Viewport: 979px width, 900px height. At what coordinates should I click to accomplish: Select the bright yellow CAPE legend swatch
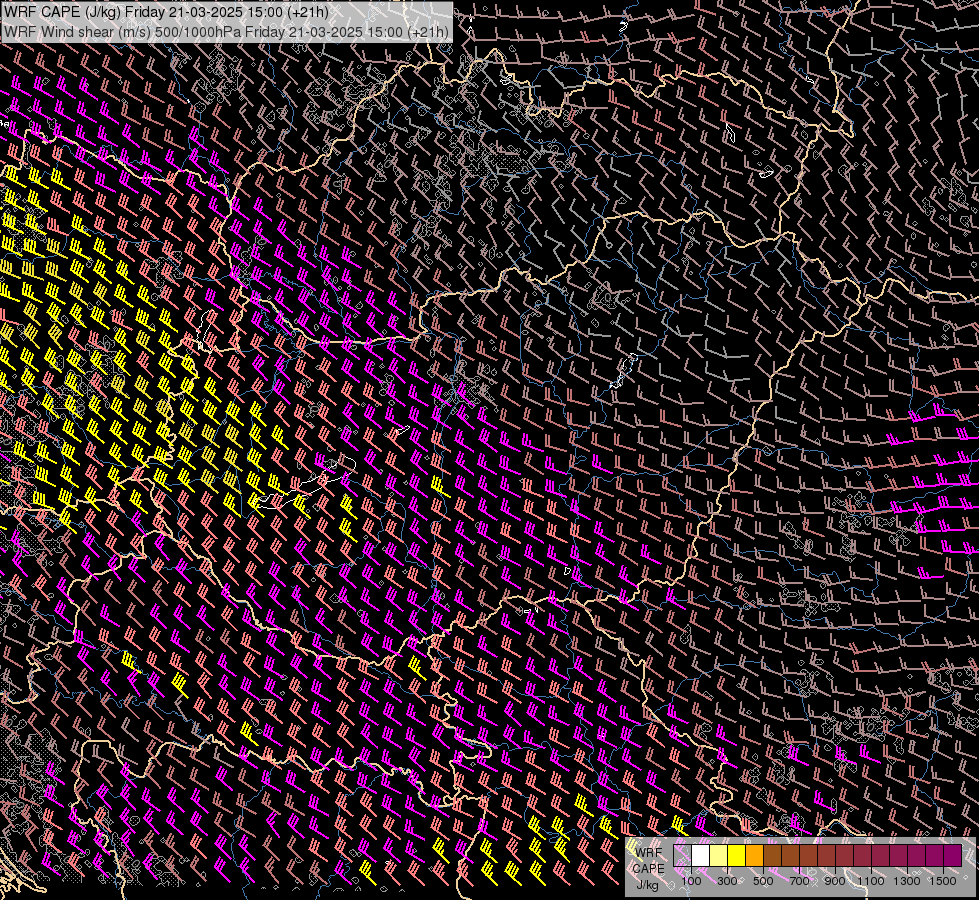tap(737, 855)
